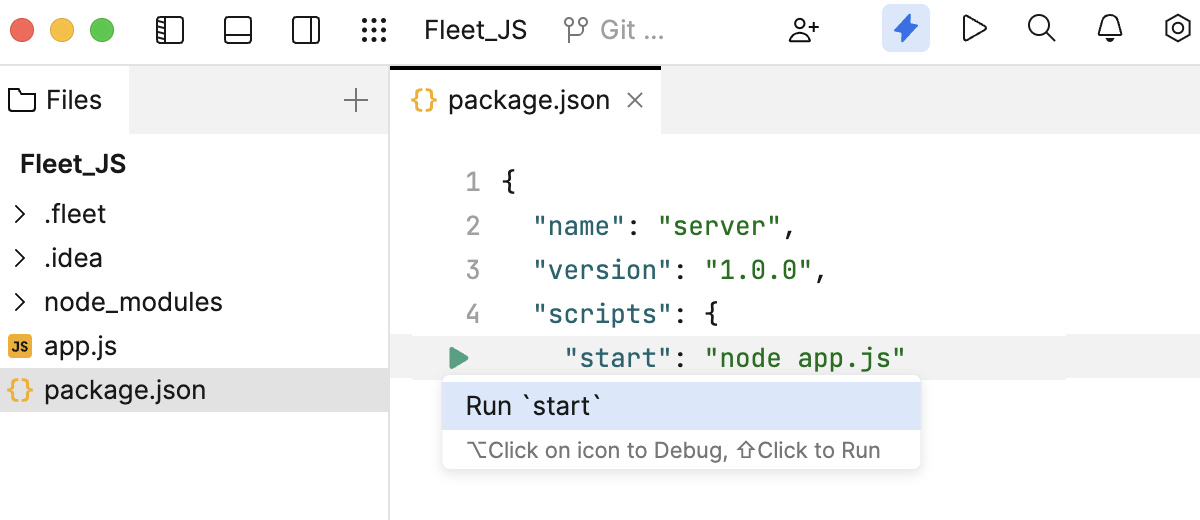Open app.js in the file tree
The width and height of the screenshot is (1200, 520).
(80, 346)
